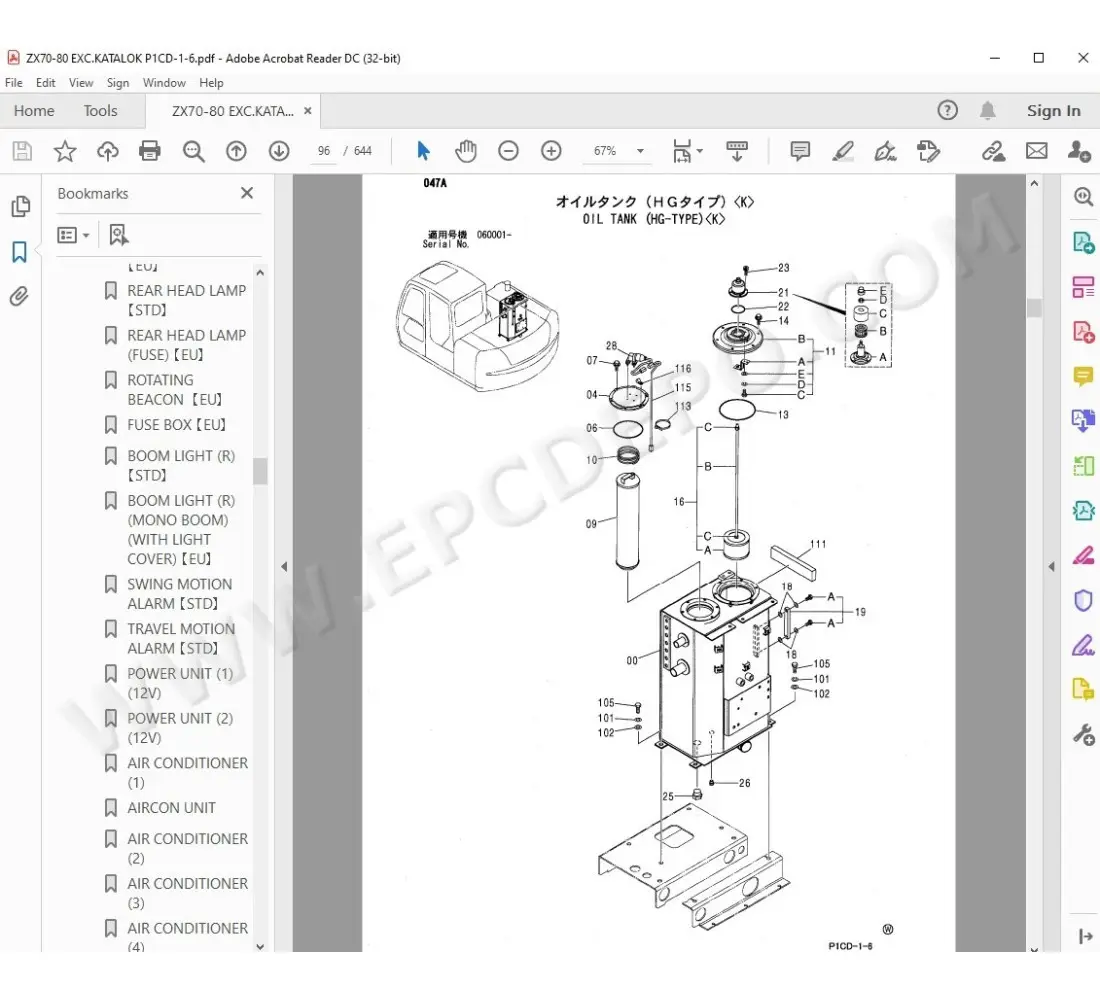Open the FUSE BOX【EU】bookmark

tap(176, 425)
